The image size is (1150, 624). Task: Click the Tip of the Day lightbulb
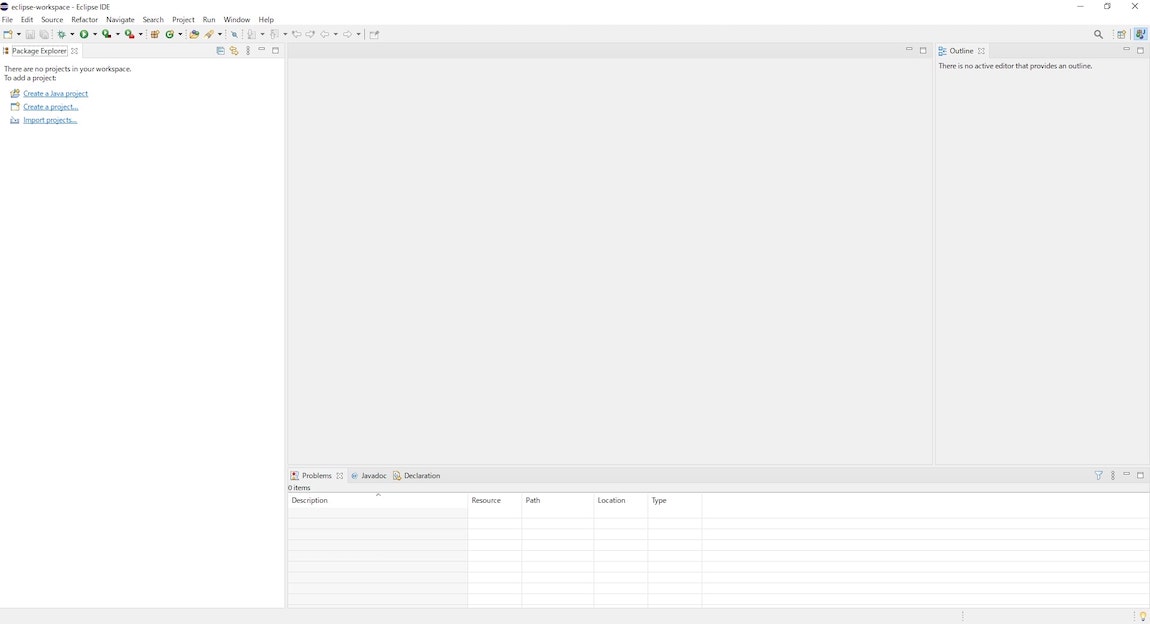[x=1143, y=616]
